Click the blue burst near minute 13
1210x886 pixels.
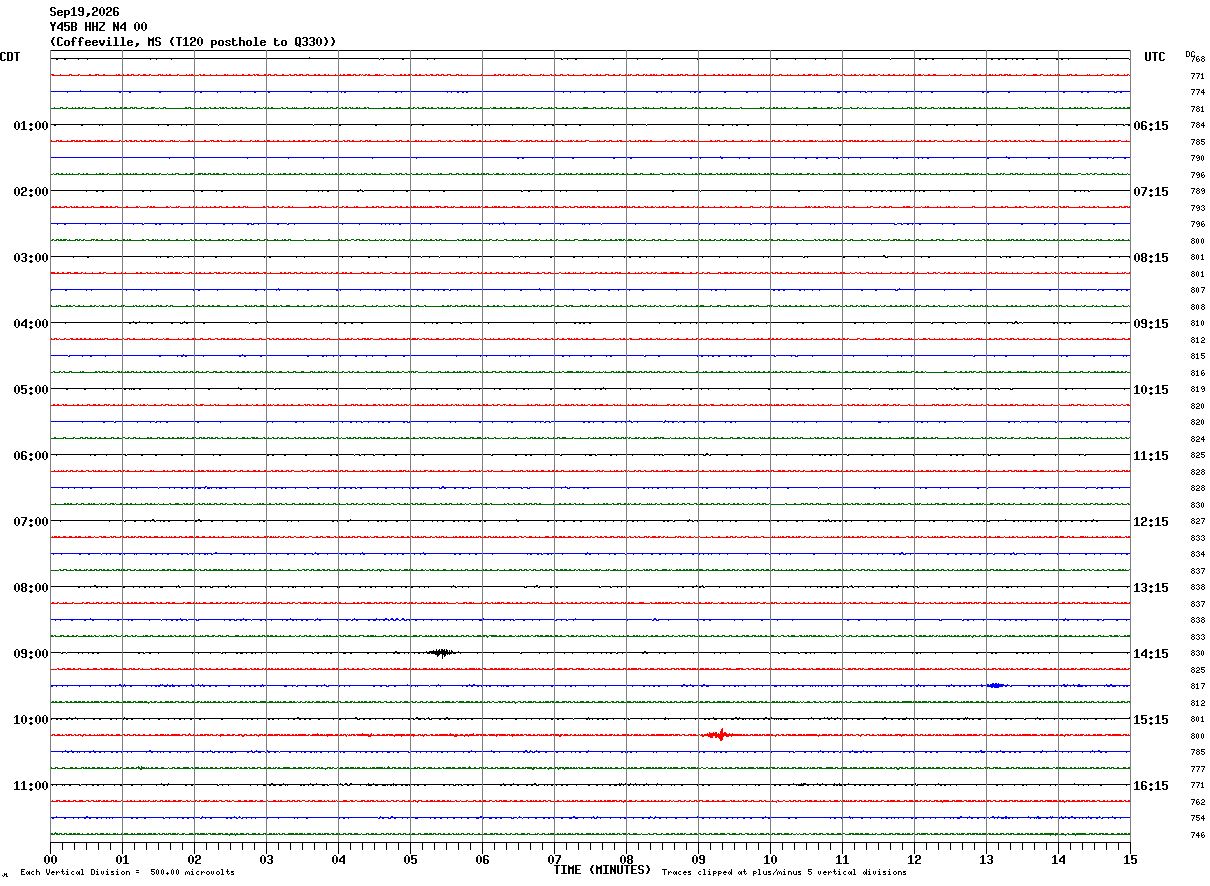pos(996,685)
